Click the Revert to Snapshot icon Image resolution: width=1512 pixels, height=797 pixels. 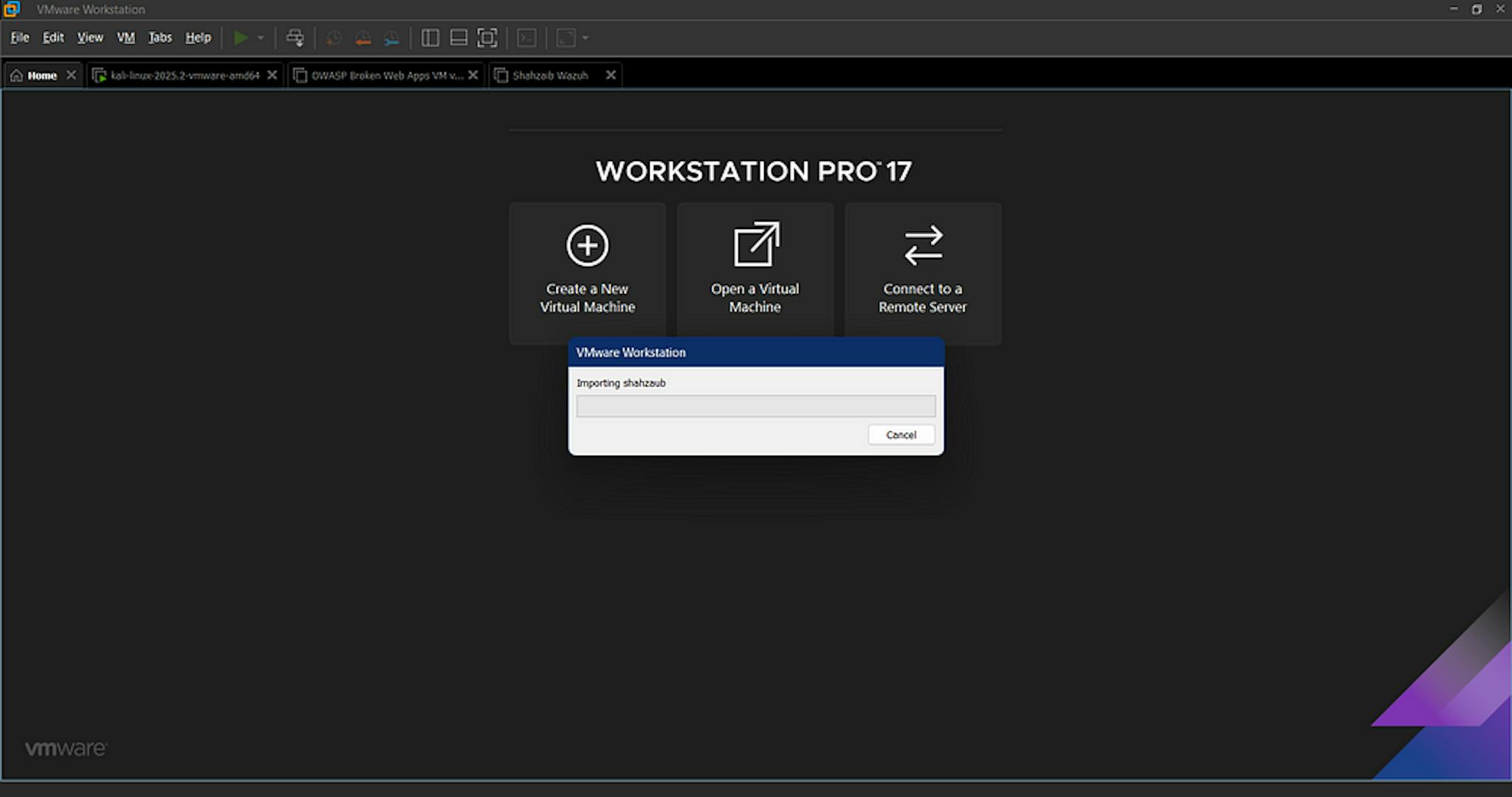coord(362,38)
